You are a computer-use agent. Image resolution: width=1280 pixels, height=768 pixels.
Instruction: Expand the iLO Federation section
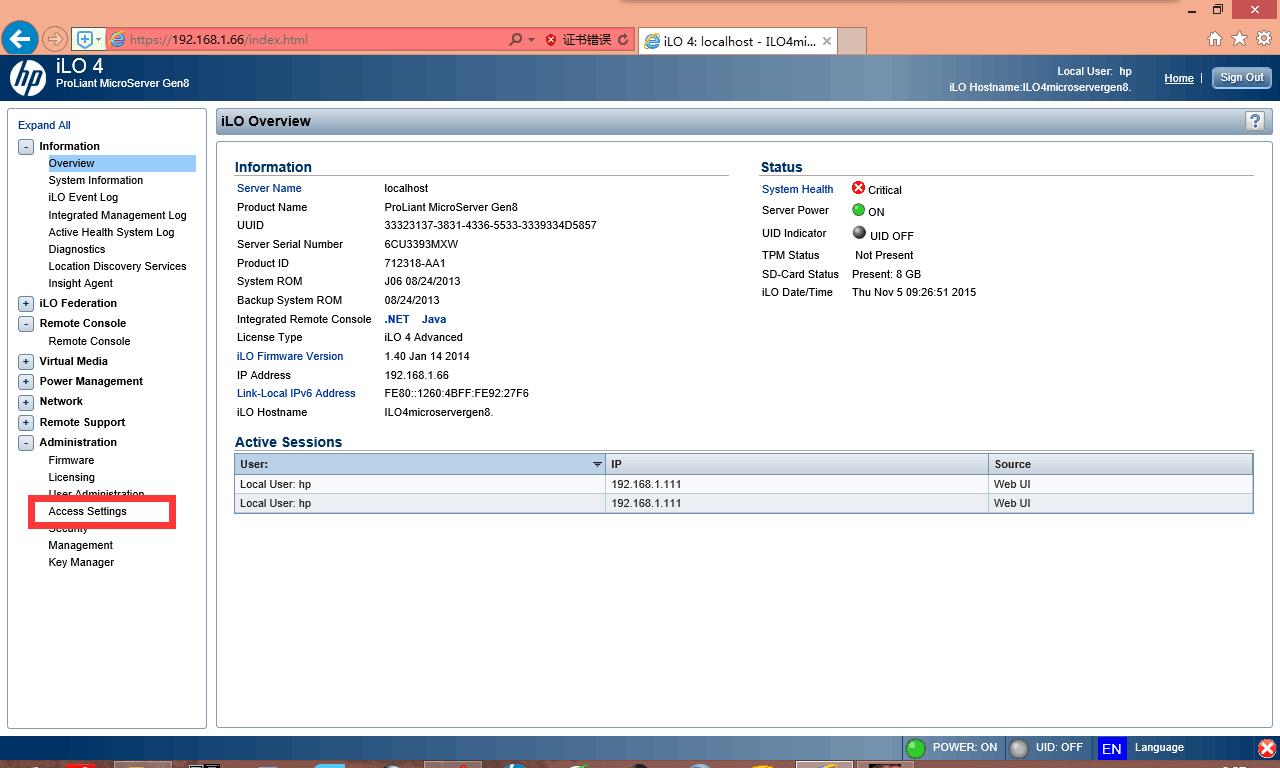pos(26,304)
